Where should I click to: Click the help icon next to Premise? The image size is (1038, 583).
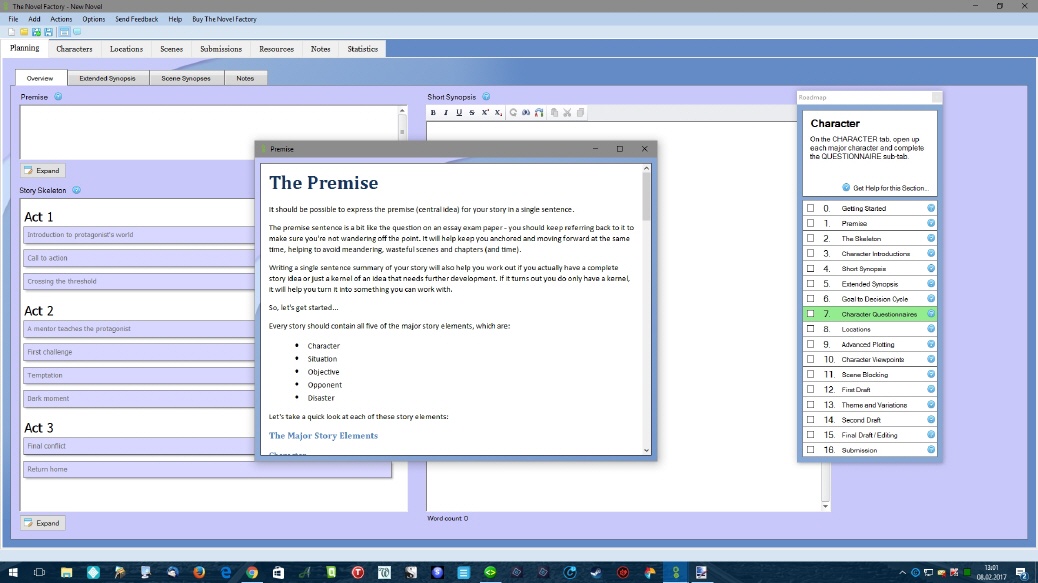click(x=58, y=97)
